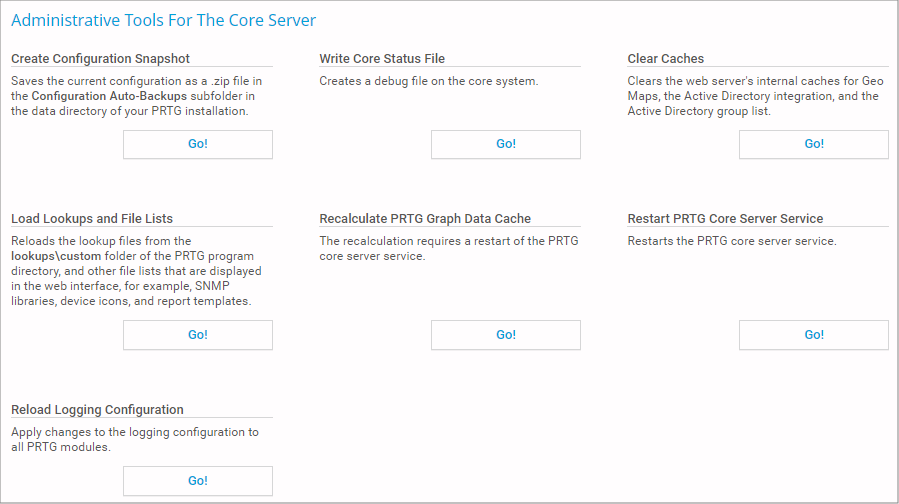The image size is (899, 504).
Task: Click the bold lookups\custom folder text
Action: 56,256
